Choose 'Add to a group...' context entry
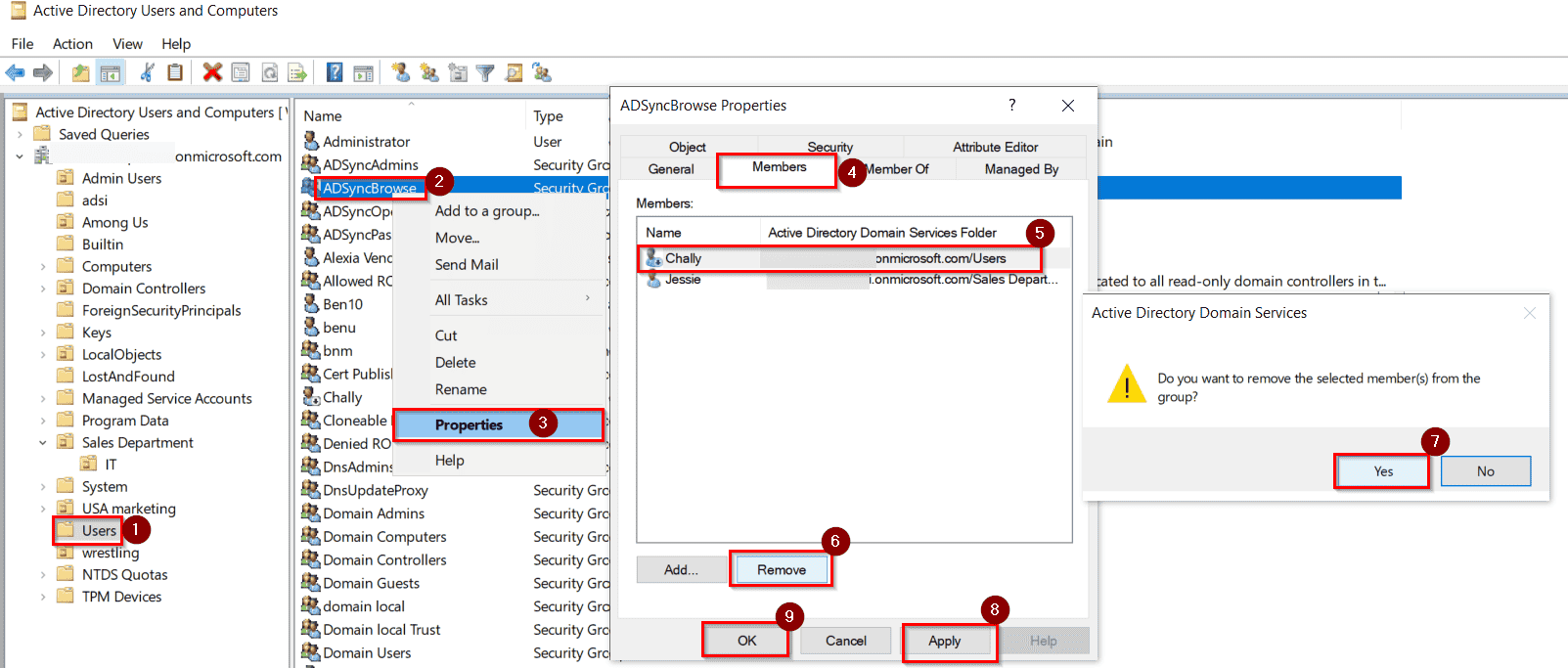This screenshot has width=1568, height=668. (499, 210)
